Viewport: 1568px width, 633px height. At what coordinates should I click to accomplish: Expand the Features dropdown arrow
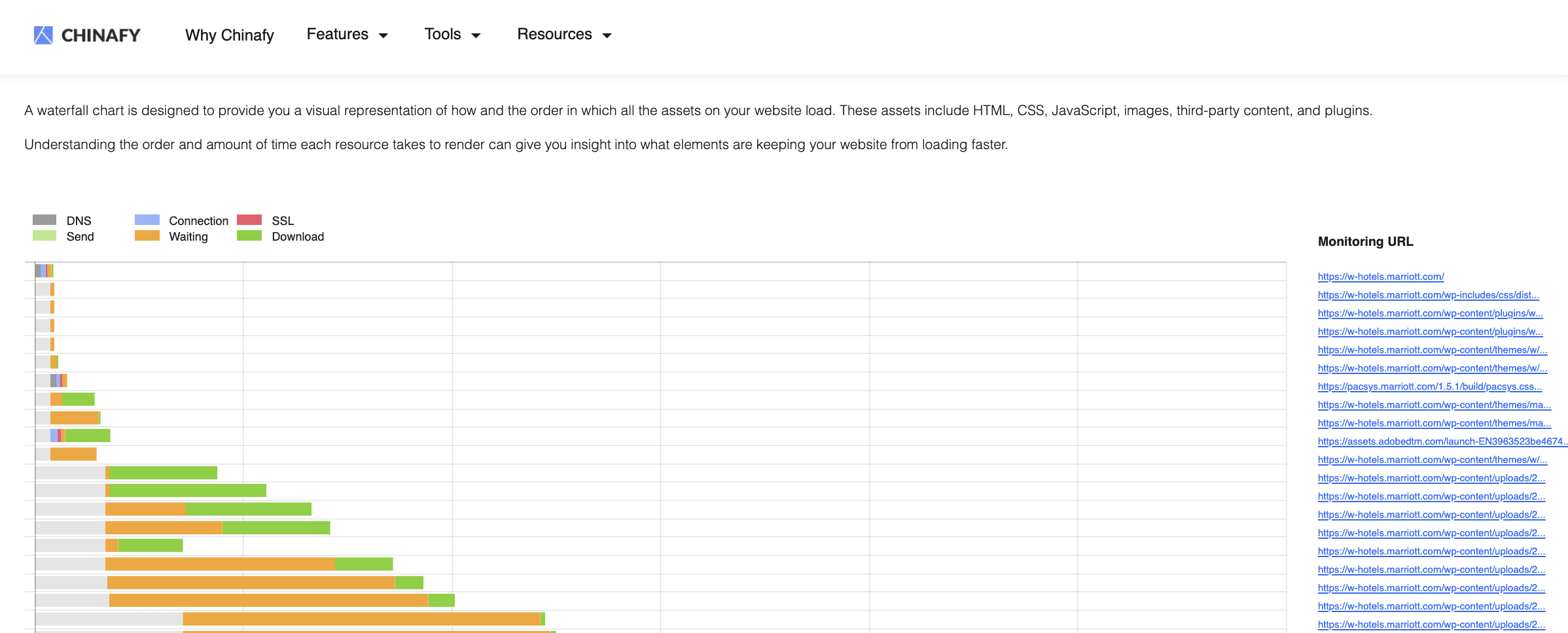pyautogui.click(x=383, y=35)
